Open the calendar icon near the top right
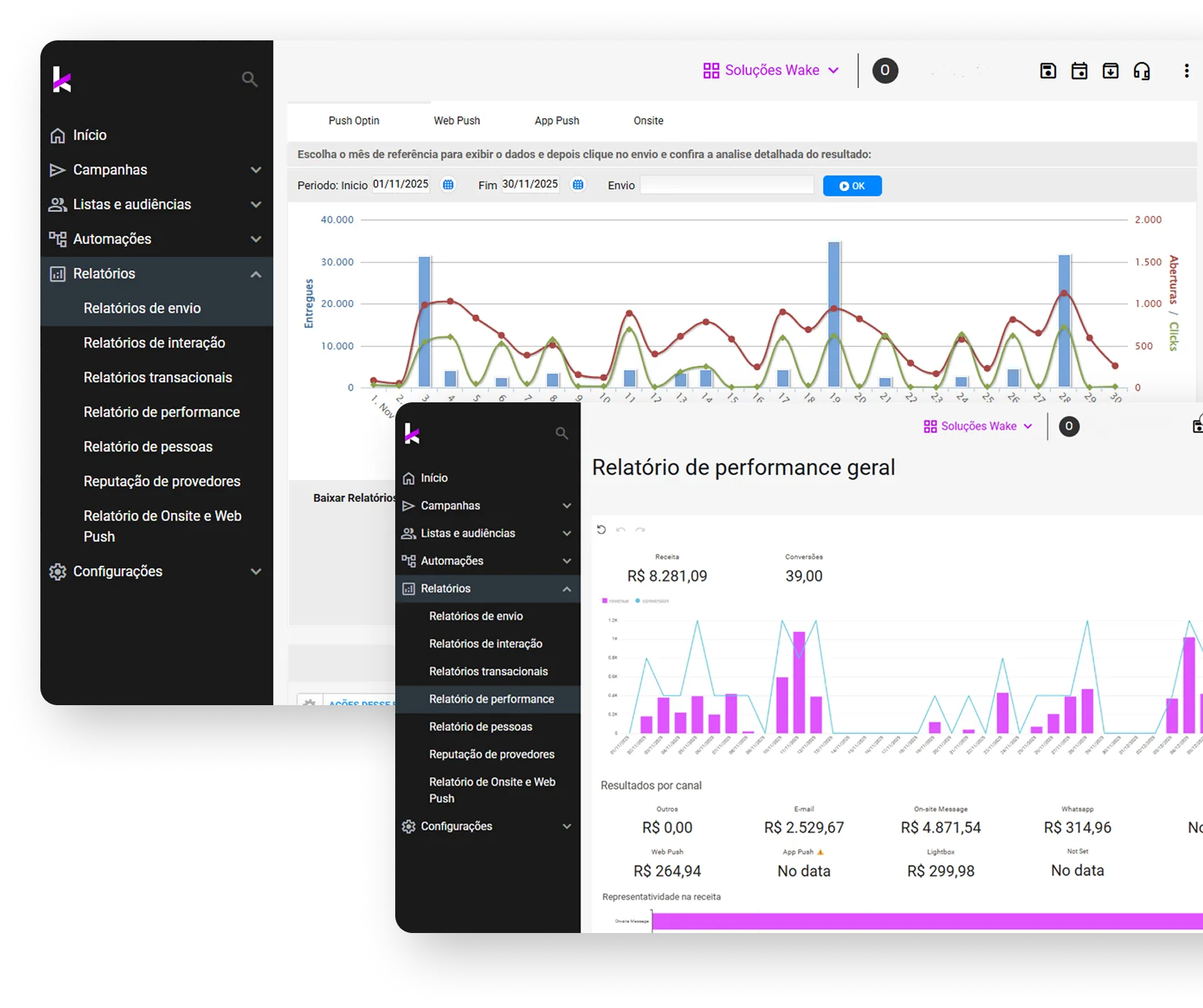 click(1080, 70)
